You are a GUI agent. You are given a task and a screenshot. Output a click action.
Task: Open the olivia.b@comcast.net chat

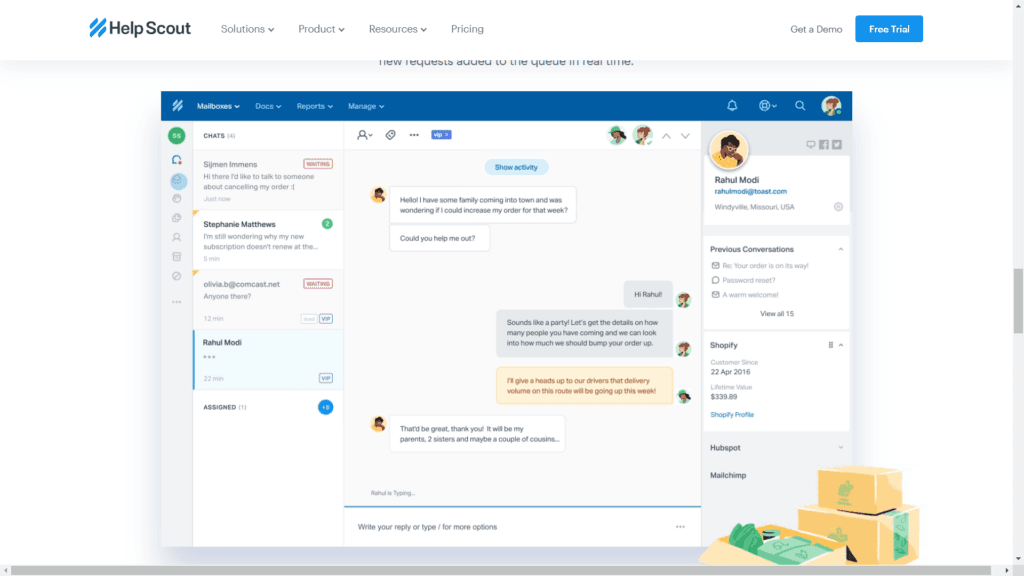tap(268, 300)
